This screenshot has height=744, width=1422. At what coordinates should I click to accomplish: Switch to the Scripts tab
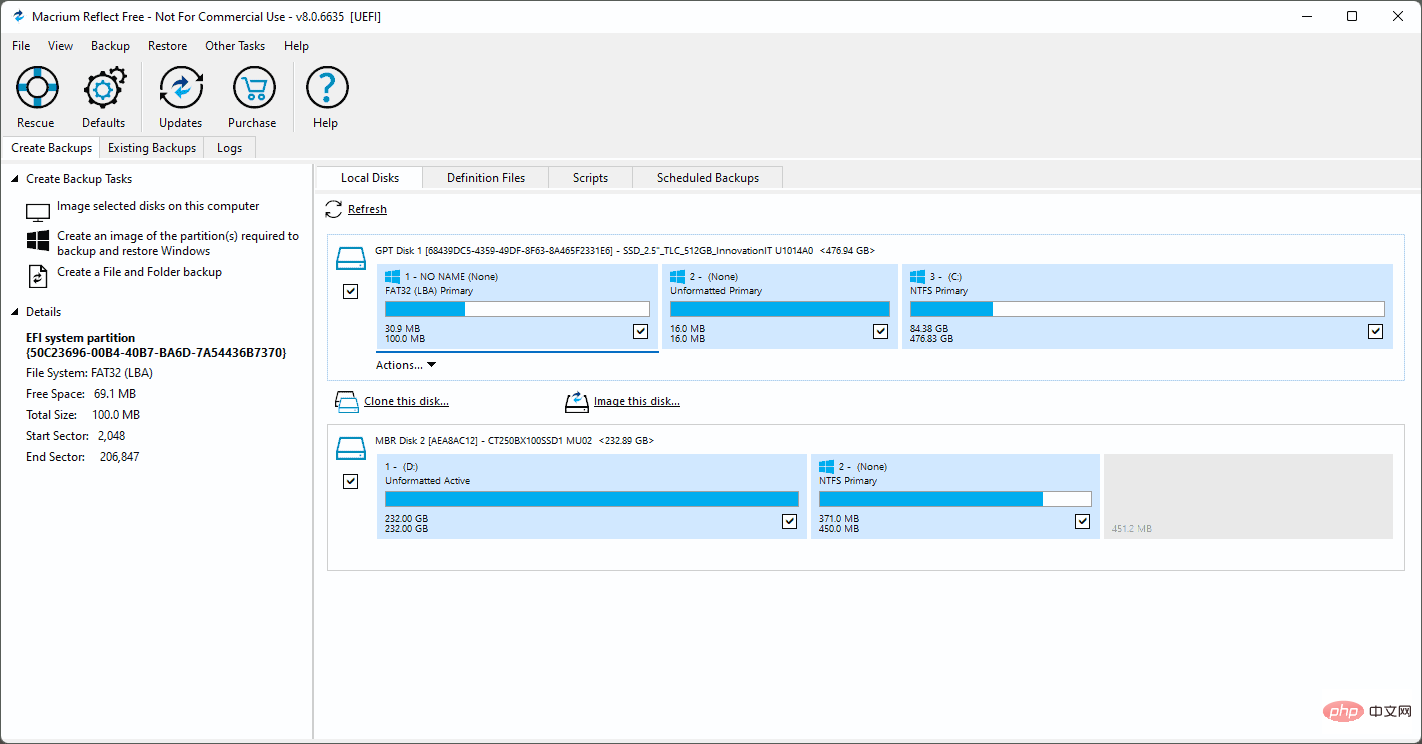pos(591,178)
